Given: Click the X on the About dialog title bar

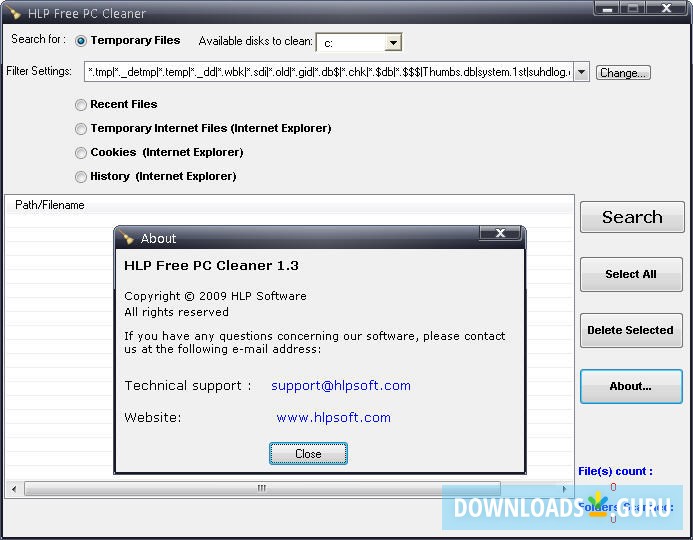Looking at the screenshot, I should tap(500, 233).
